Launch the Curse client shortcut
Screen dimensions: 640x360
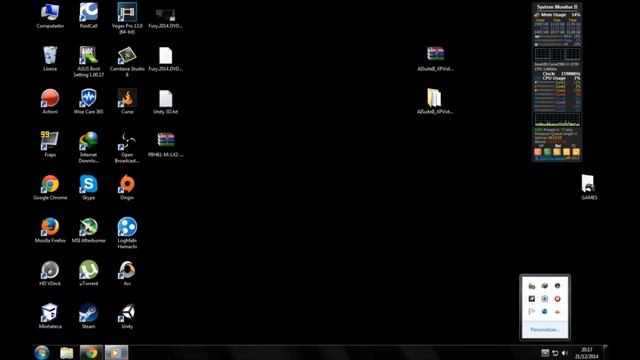pyautogui.click(x=127, y=101)
